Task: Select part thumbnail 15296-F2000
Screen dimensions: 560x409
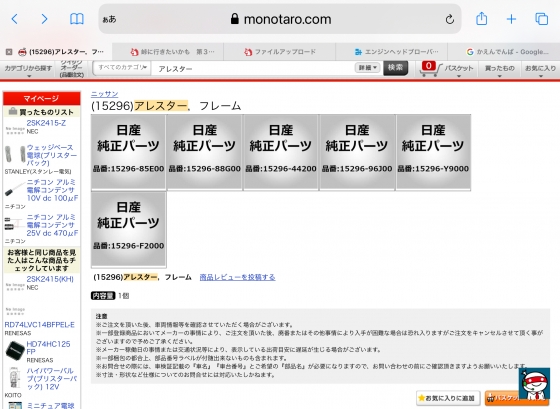Action: 129,229
